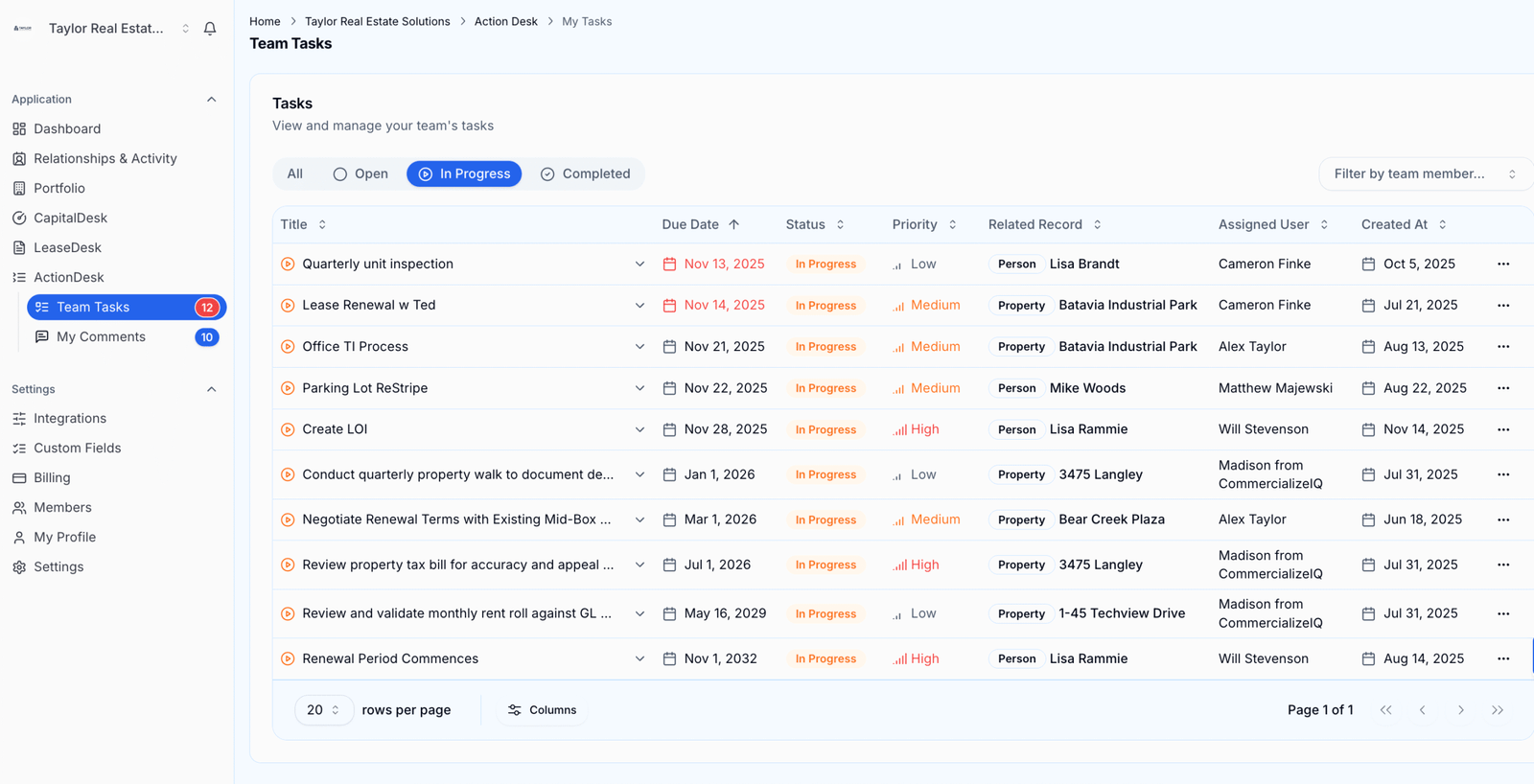Change rows per page dropdown
Viewport: 1534px width, 784px height.
pyautogui.click(x=323, y=710)
